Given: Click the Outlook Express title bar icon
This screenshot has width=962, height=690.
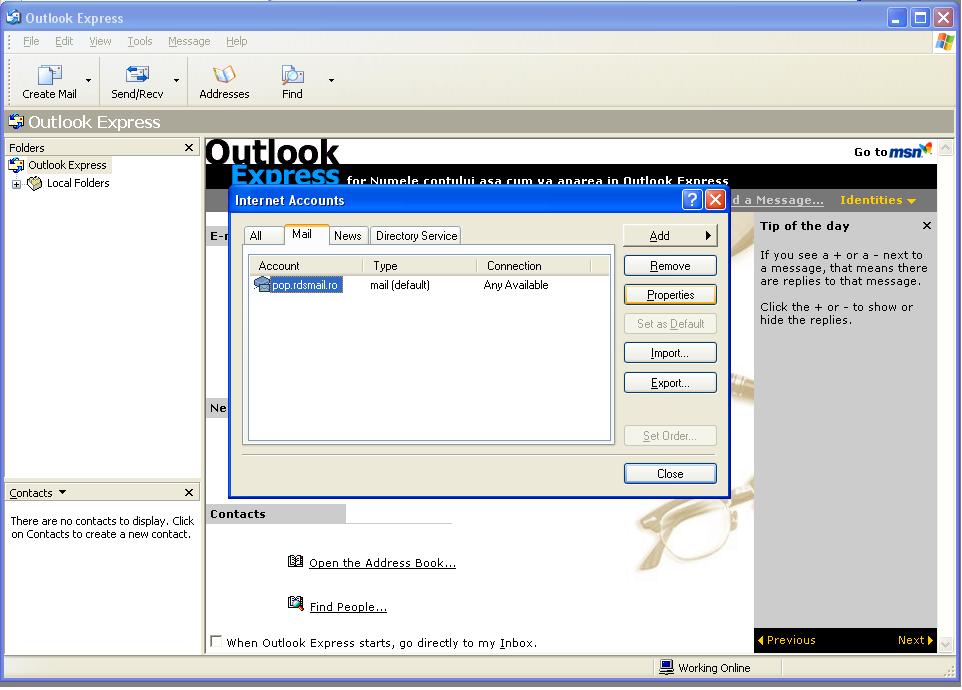Looking at the screenshot, I should tap(13, 17).
